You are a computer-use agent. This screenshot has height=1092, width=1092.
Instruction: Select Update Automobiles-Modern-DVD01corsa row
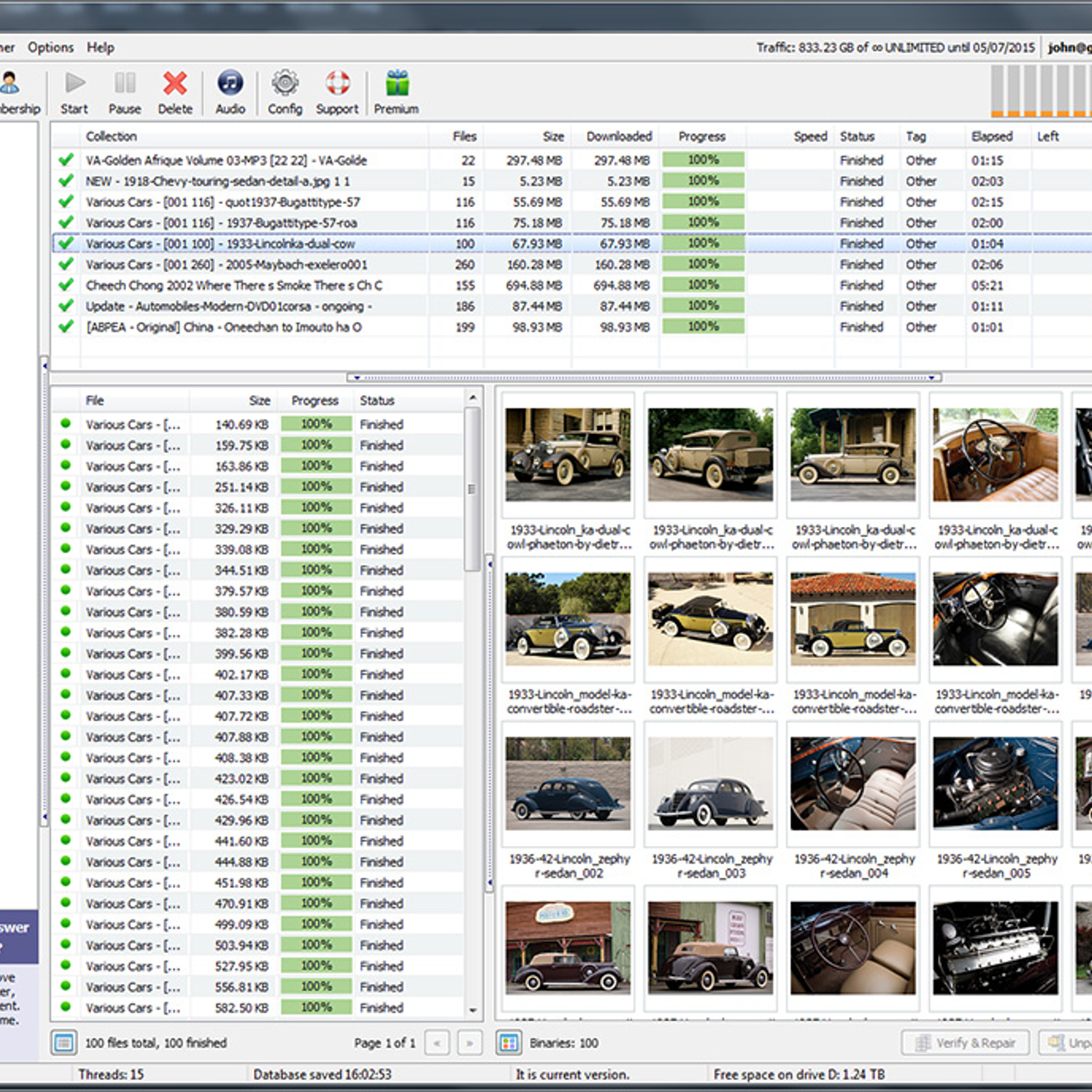pos(572,306)
